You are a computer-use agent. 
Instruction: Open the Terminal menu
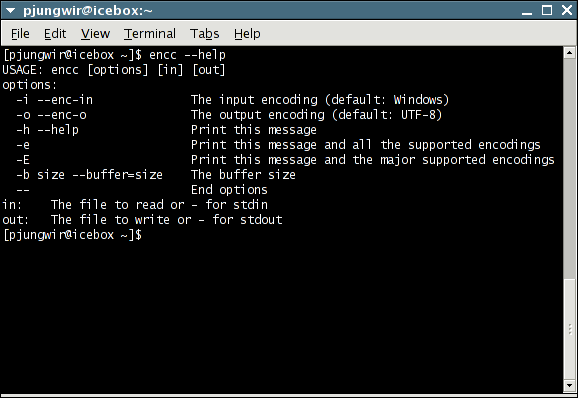click(150, 34)
